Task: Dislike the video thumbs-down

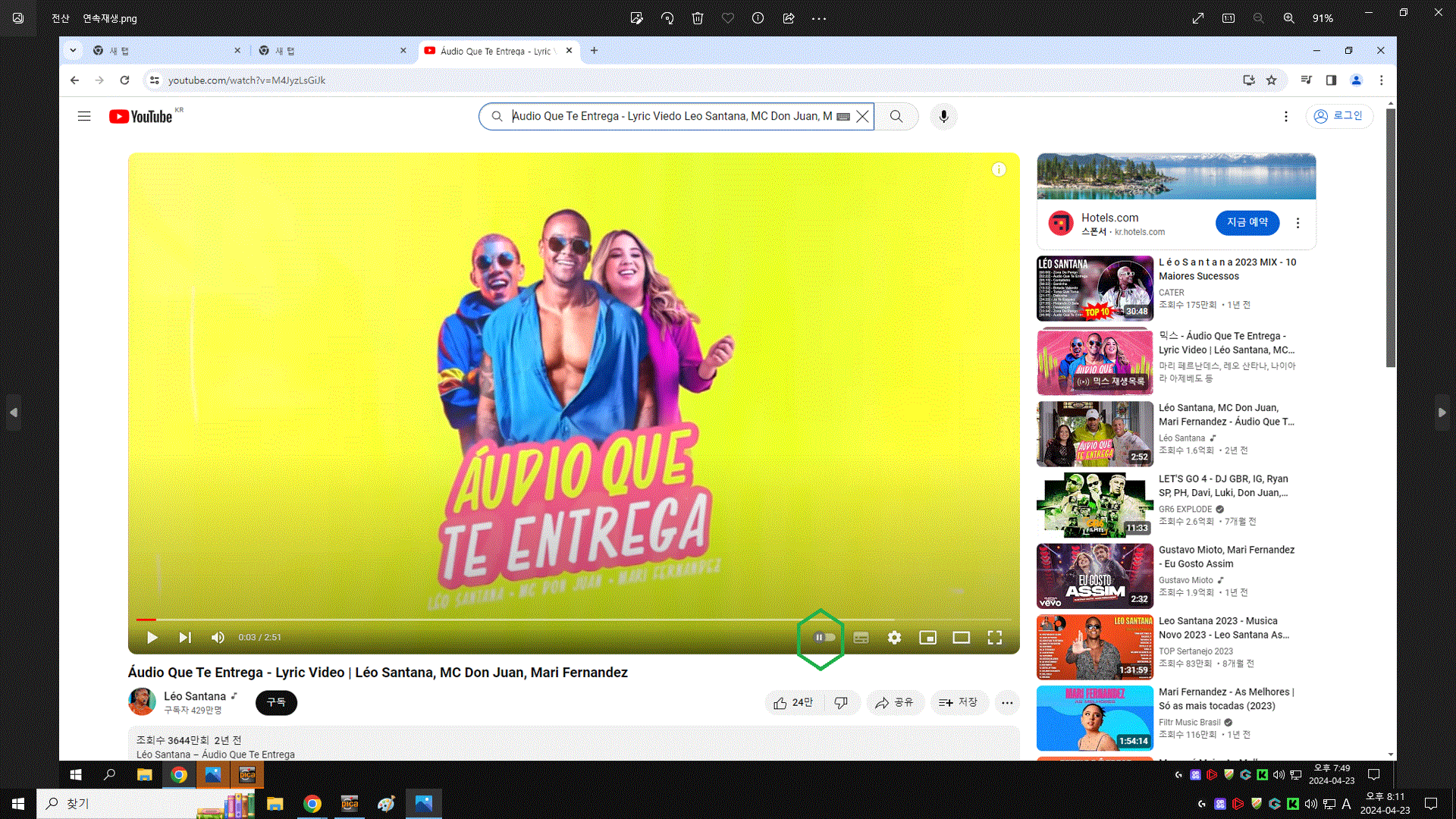Action: point(841,703)
